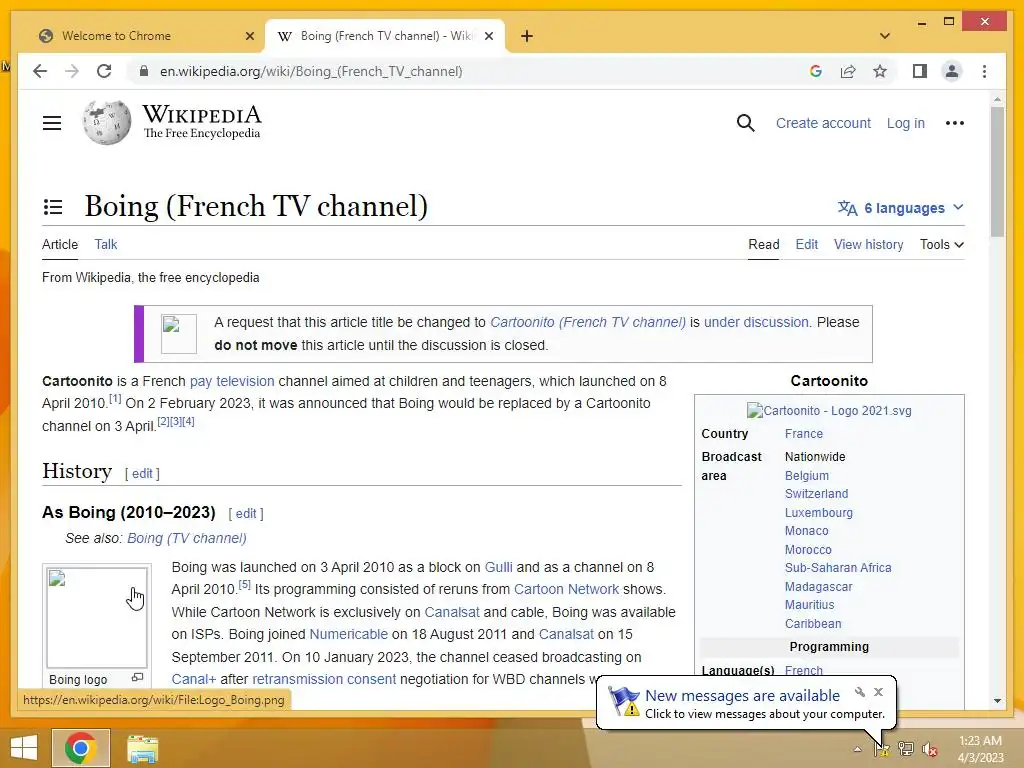This screenshot has width=1024, height=768.
Task: Click the browser forward arrow
Action: coord(72,71)
